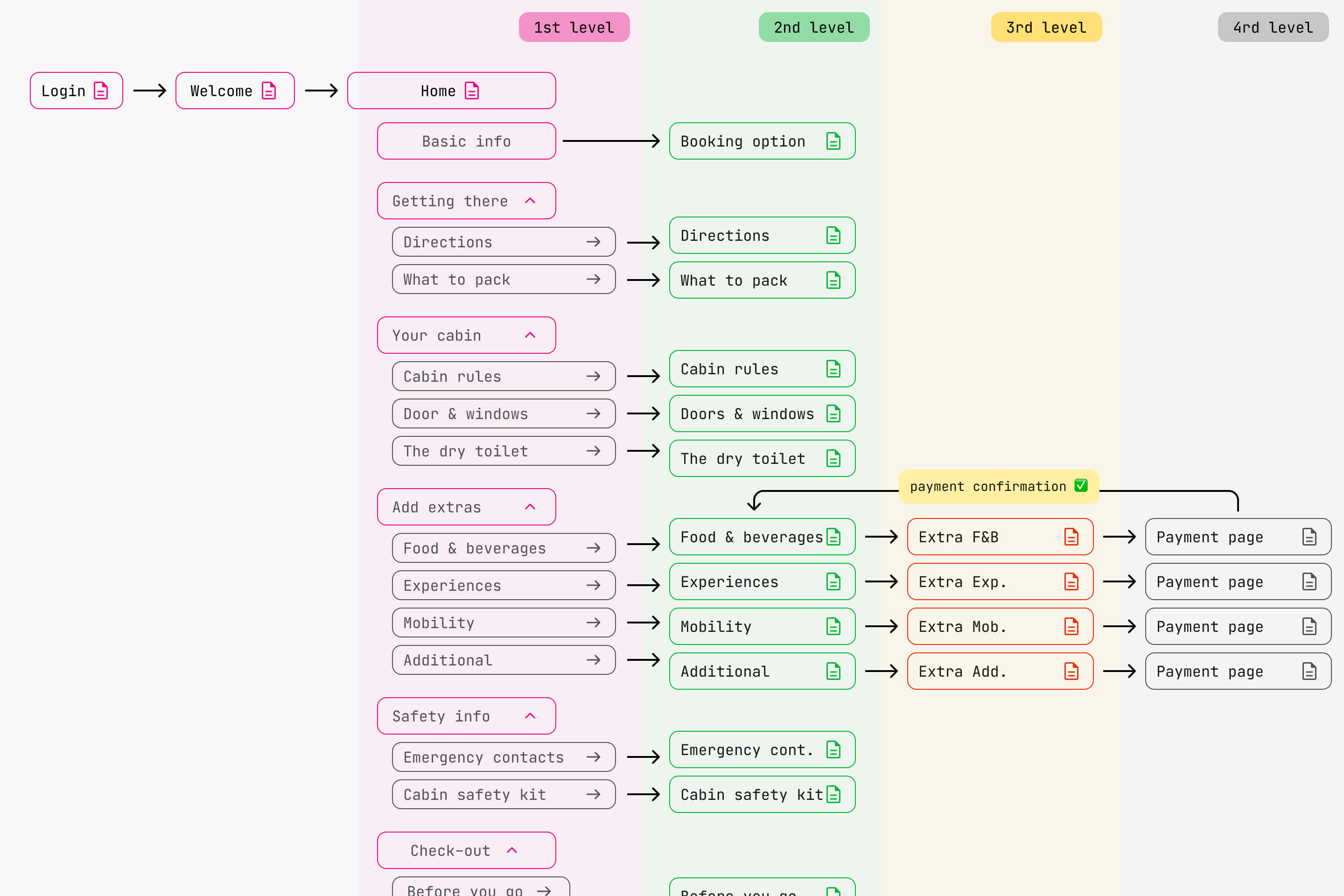Click the page icon in the Login node

pos(101,91)
